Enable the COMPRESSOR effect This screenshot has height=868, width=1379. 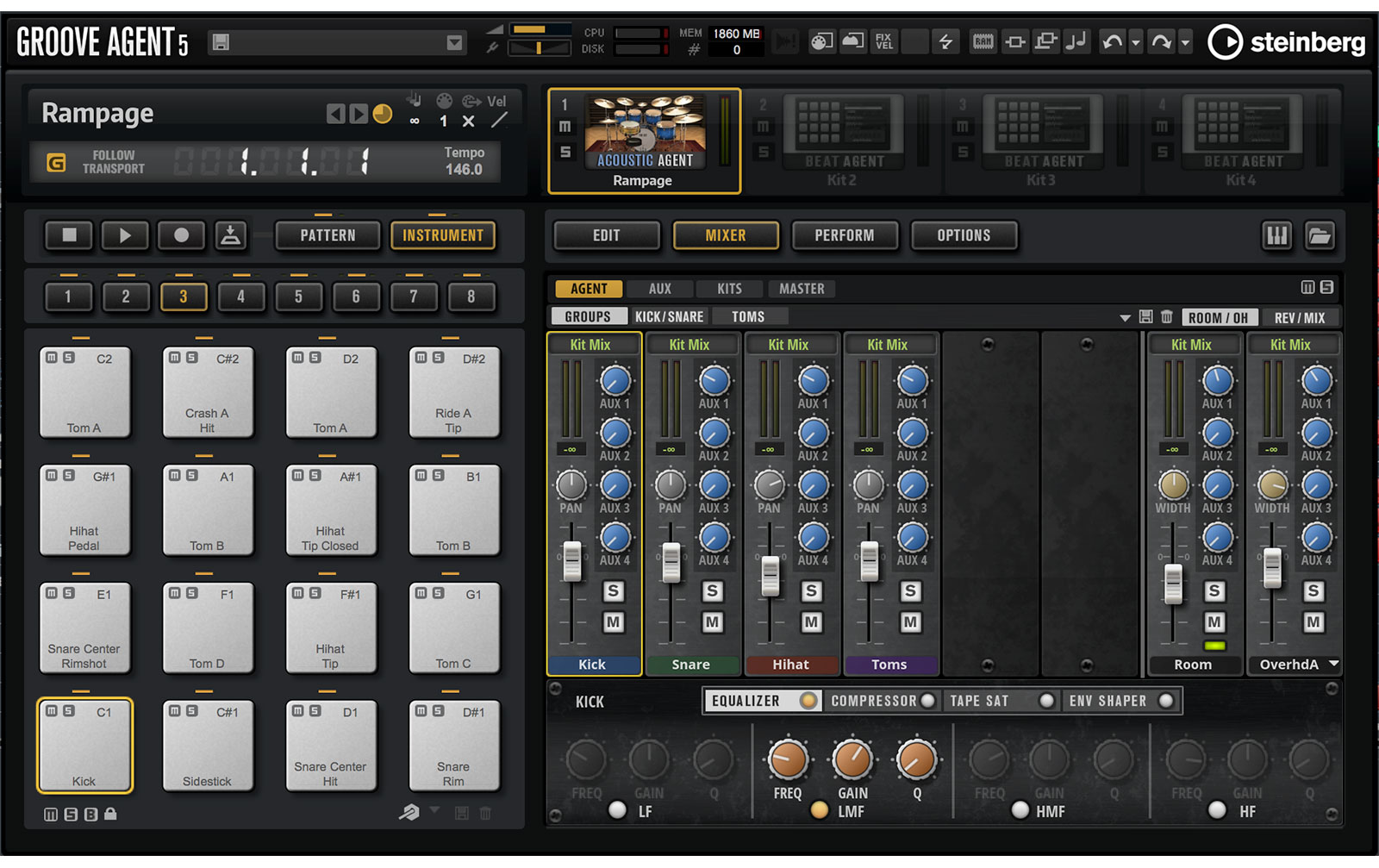coord(928,701)
